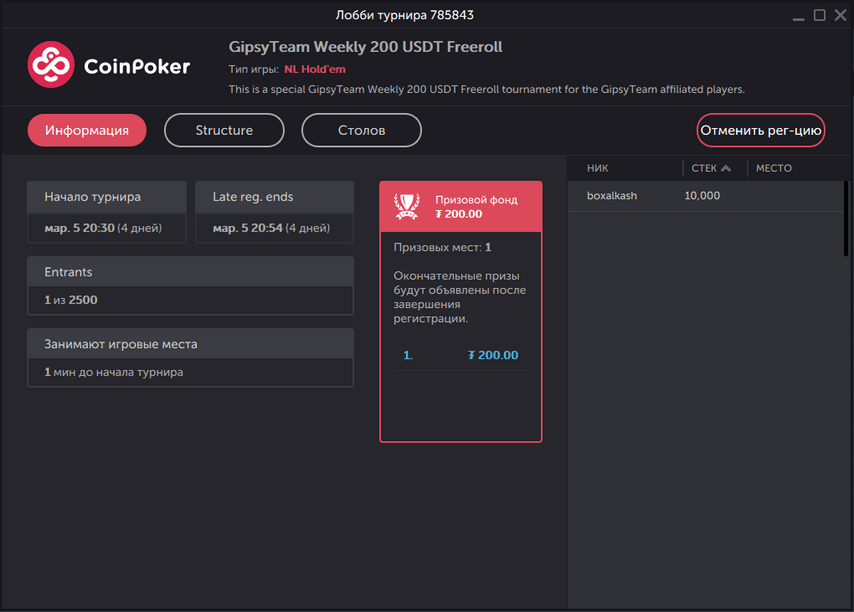Click the Начало турнира label

tap(93, 197)
